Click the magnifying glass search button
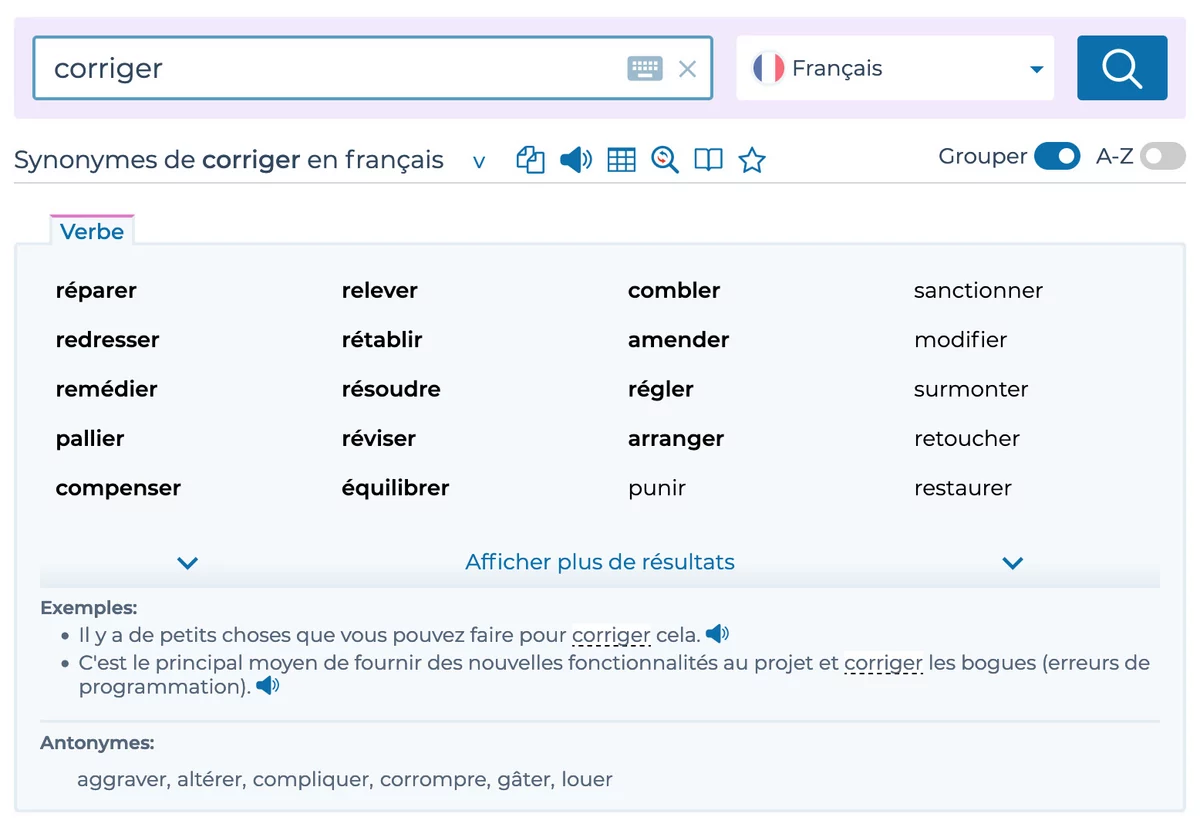 pos(1121,68)
